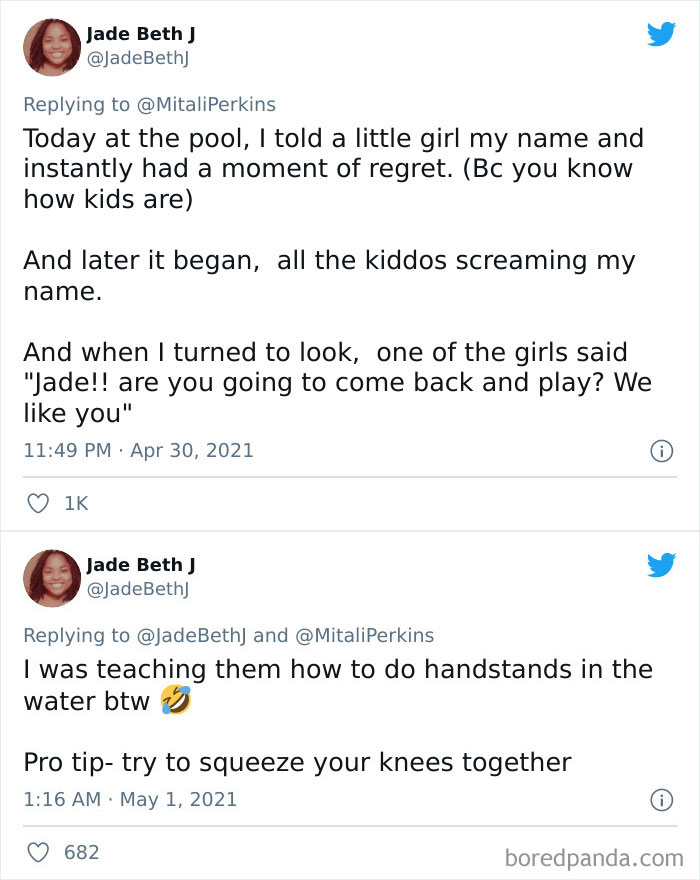Click the Twitter bird logo on the second tweet
This screenshot has height=880, width=700.
662,565
